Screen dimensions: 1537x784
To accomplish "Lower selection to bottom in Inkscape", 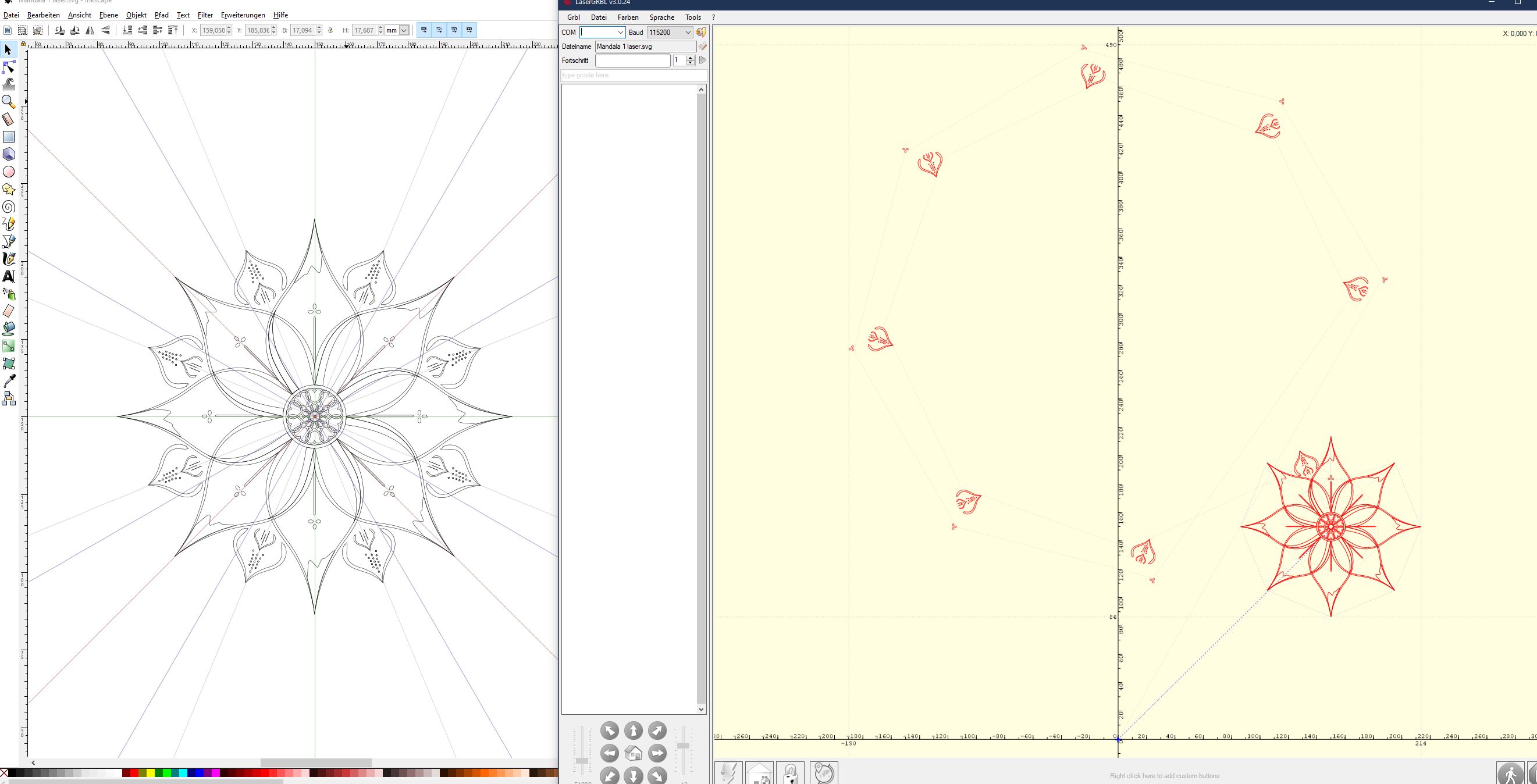I will [127, 30].
